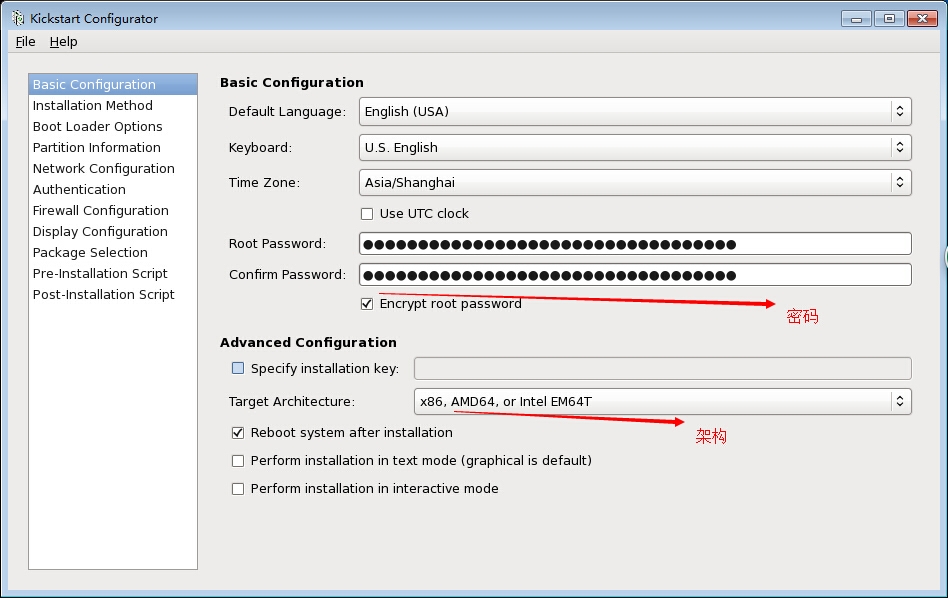Select Firewall Configuration entry
Image resolution: width=948 pixels, height=598 pixels.
(x=113, y=210)
